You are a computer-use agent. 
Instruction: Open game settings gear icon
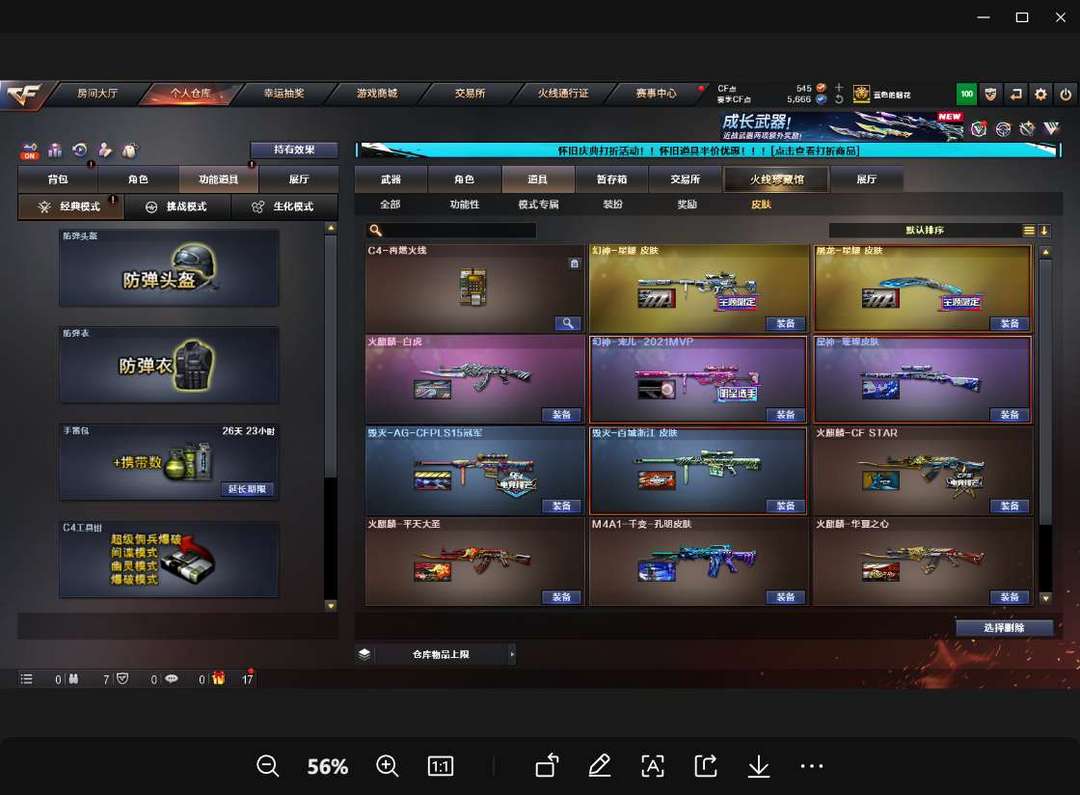(1041, 94)
